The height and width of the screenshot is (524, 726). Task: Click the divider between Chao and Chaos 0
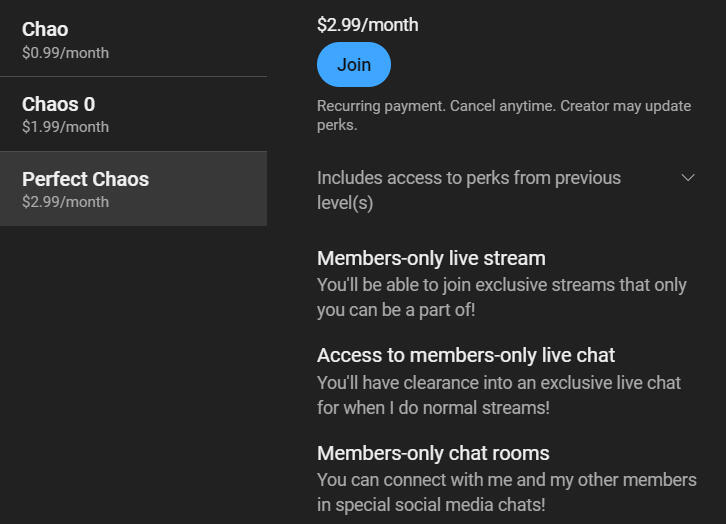[x=133, y=76]
